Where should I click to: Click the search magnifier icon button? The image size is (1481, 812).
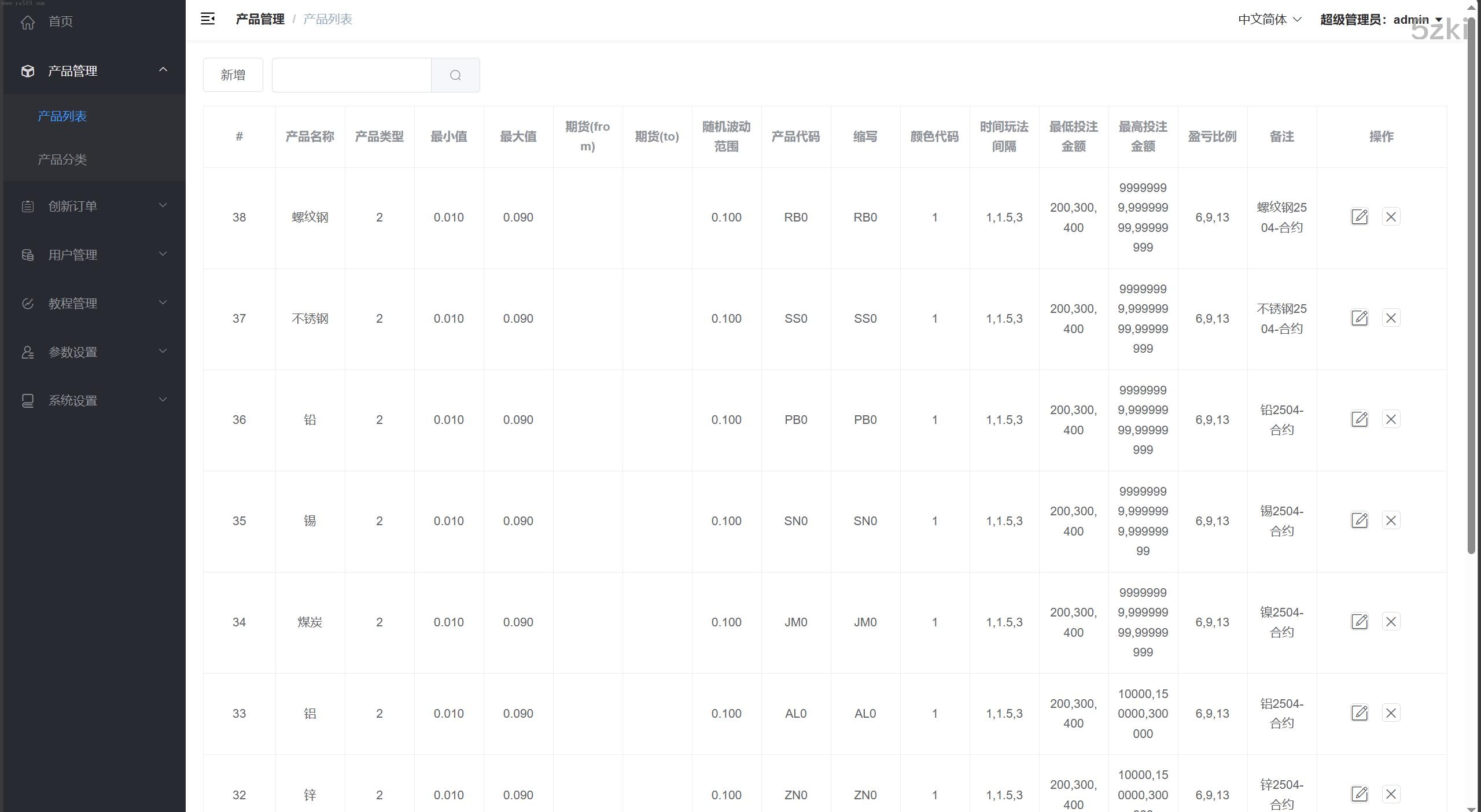455,75
